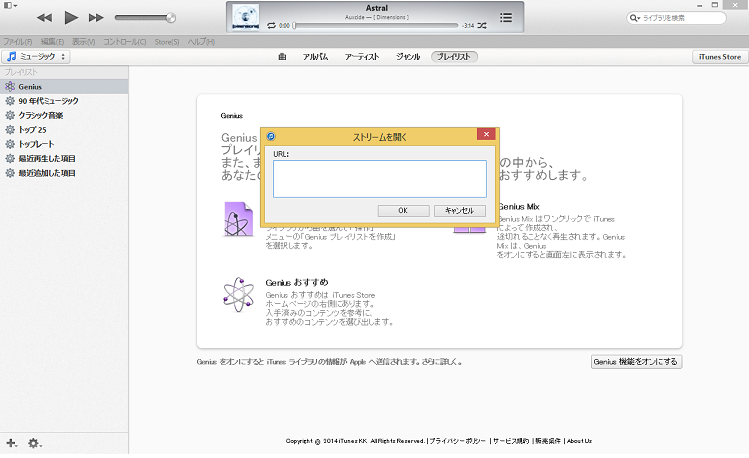Open the コントロール(C) menu

(125, 42)
